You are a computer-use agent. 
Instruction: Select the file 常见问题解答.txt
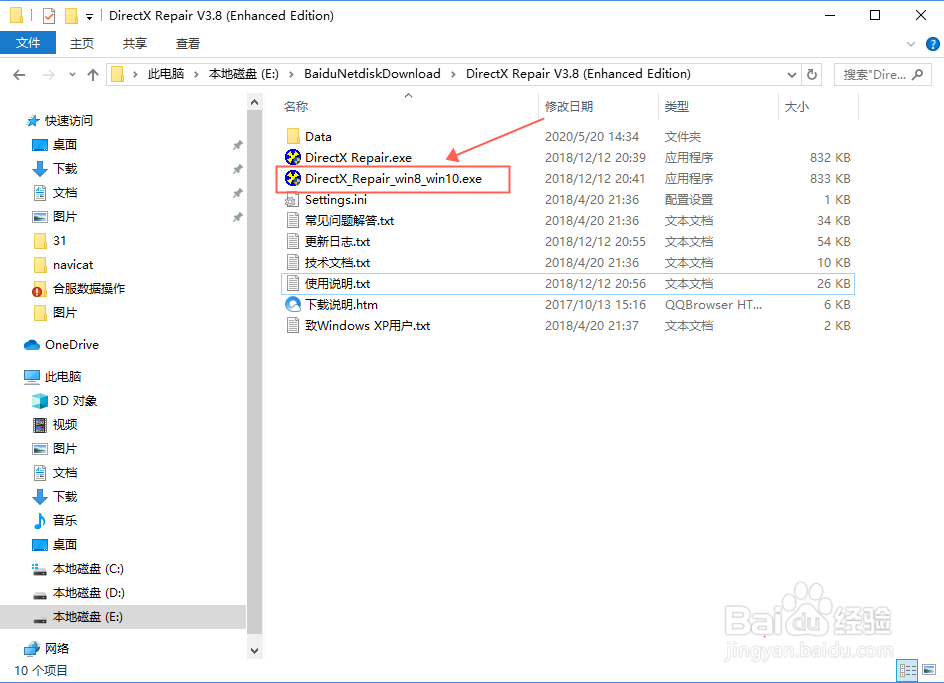(350, 221)
